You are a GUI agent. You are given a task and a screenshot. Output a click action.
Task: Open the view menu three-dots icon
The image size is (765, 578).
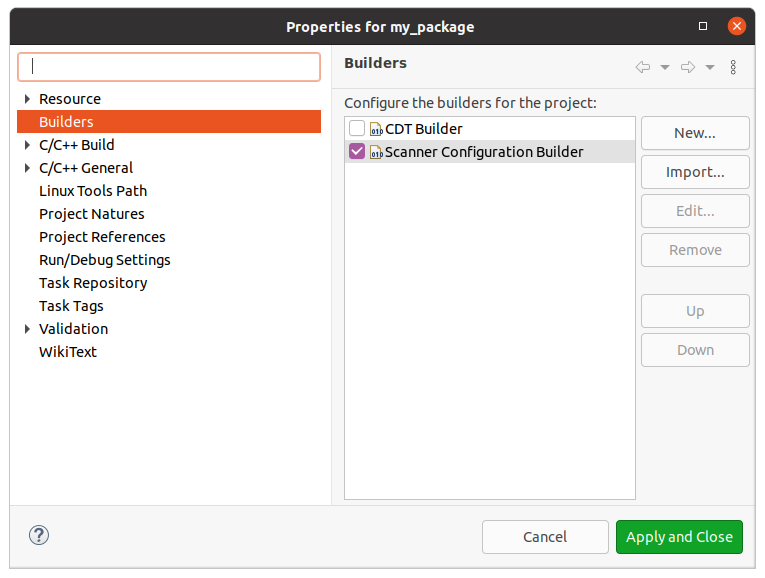click(x=733, y=67)
